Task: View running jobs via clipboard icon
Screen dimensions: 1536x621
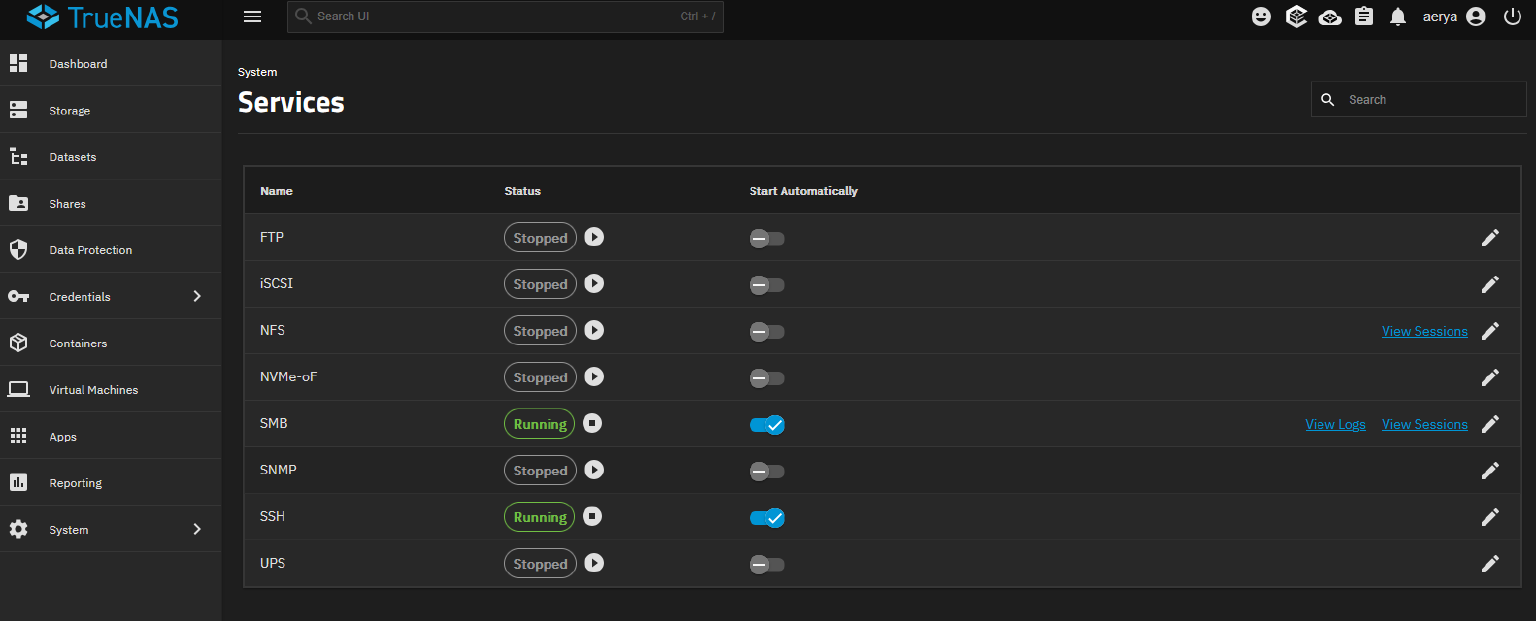Action: [1363, 16]
